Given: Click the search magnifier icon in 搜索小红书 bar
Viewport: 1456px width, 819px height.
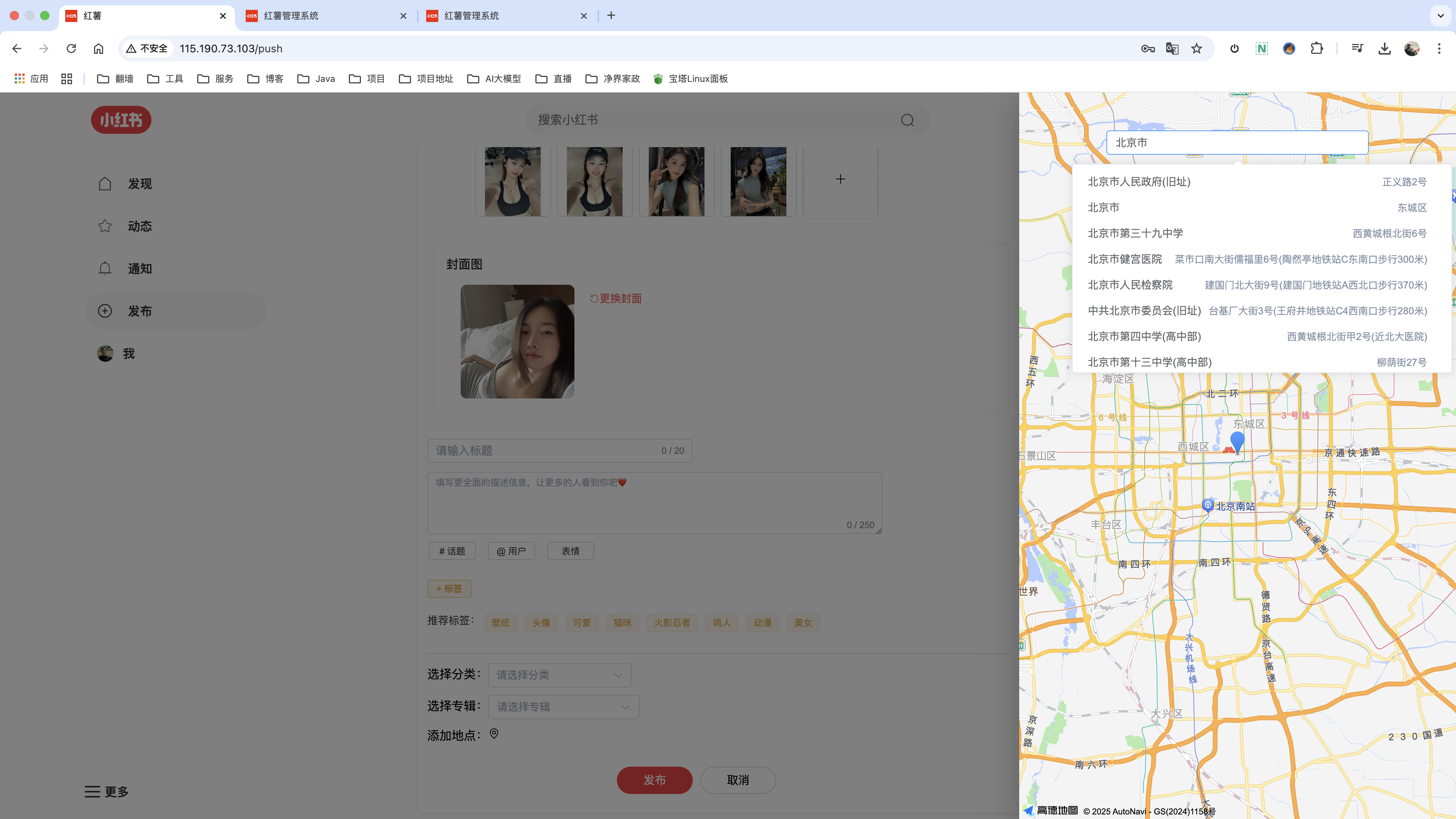Looking at the screenshot, I should click(907, 120).
